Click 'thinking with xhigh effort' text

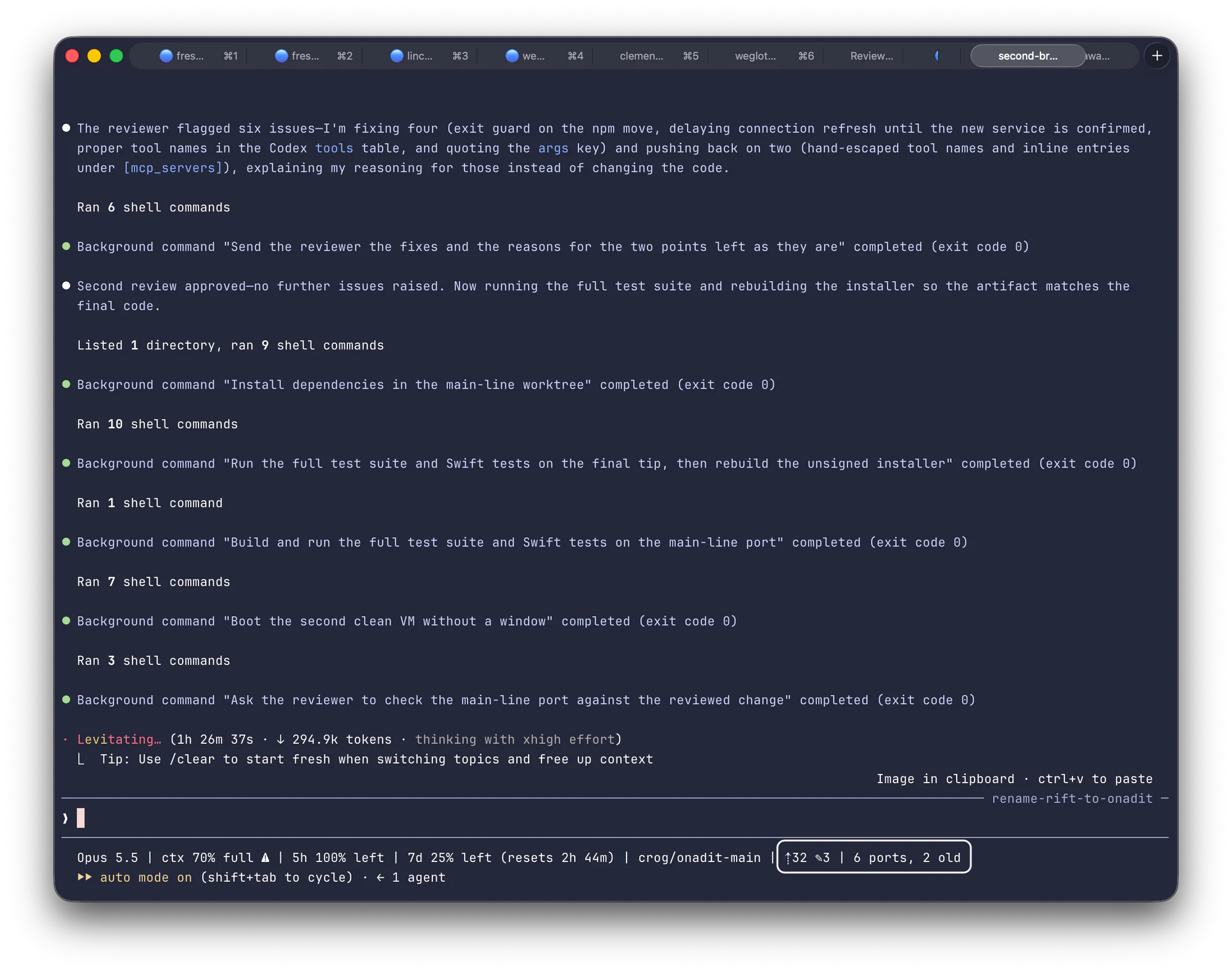click(515, 739)
